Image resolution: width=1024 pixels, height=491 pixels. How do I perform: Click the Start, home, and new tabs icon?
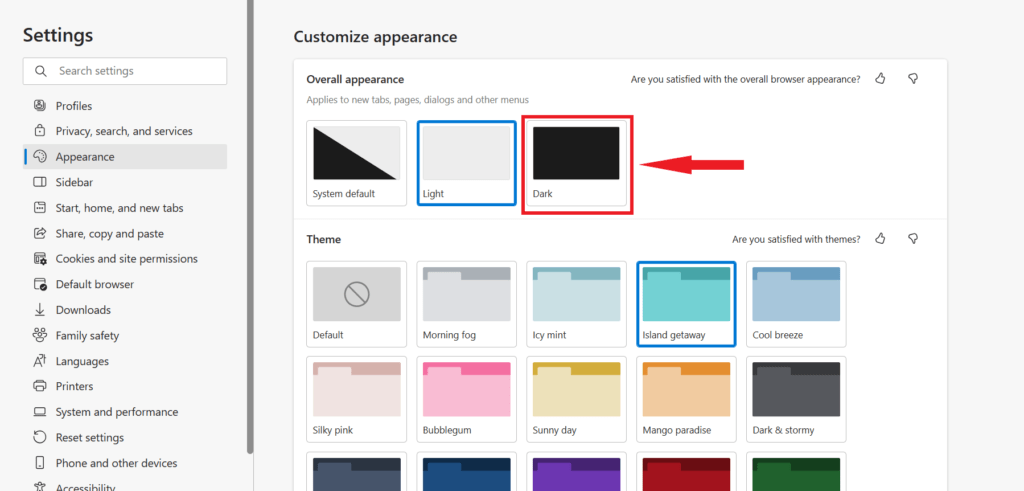pos(40,208)
